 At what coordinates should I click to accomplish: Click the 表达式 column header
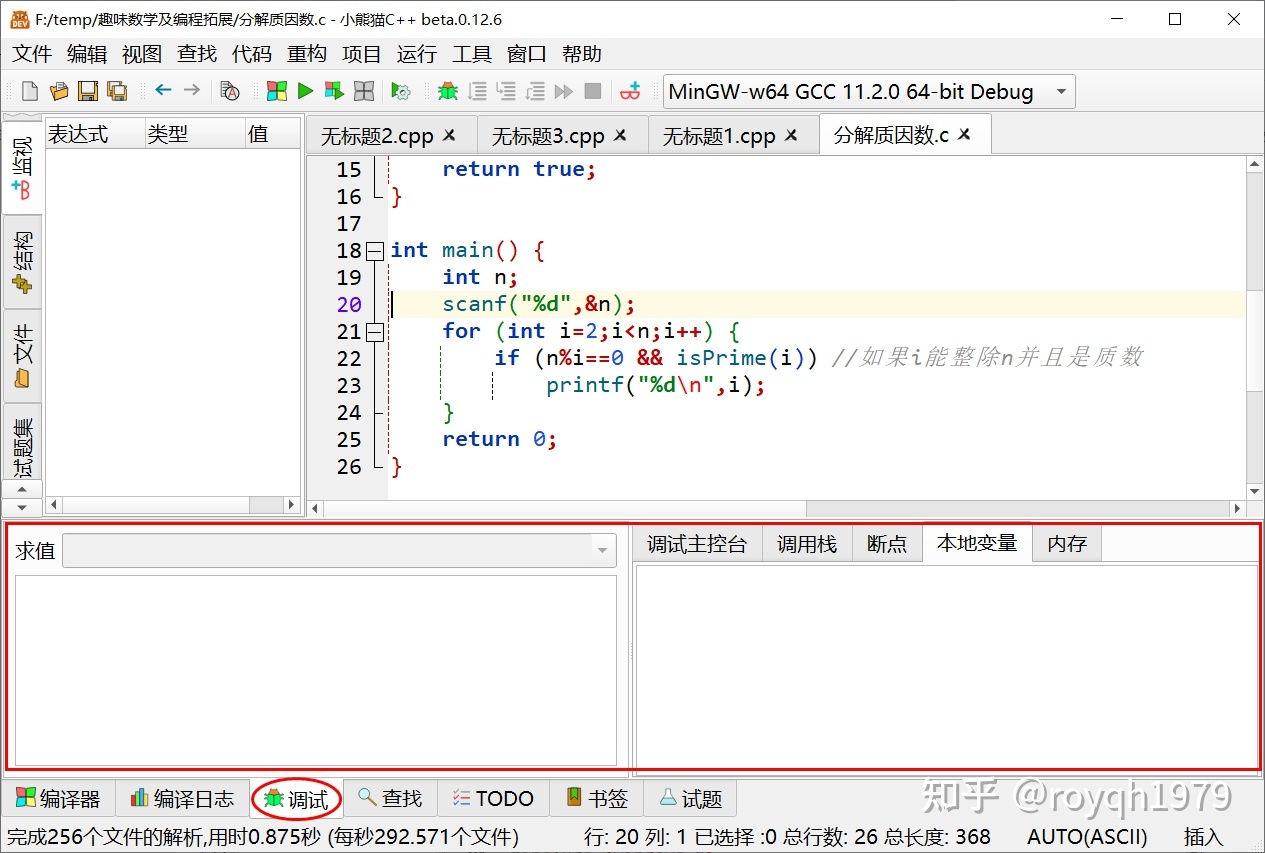(95, 134)
